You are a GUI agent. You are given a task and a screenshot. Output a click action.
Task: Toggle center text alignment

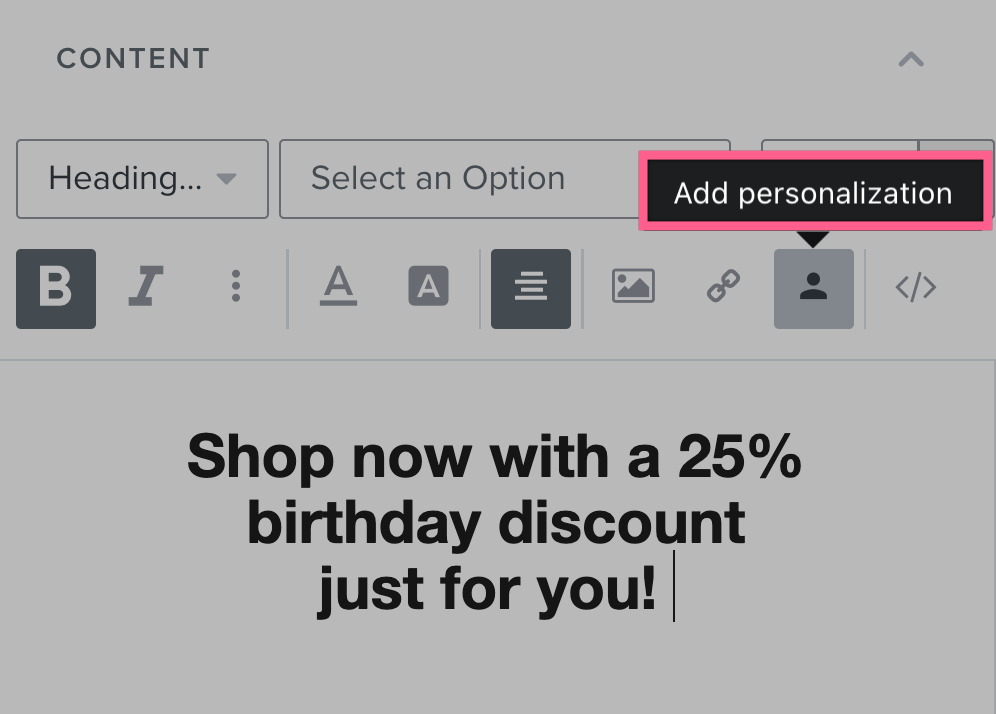pos(531,289)
